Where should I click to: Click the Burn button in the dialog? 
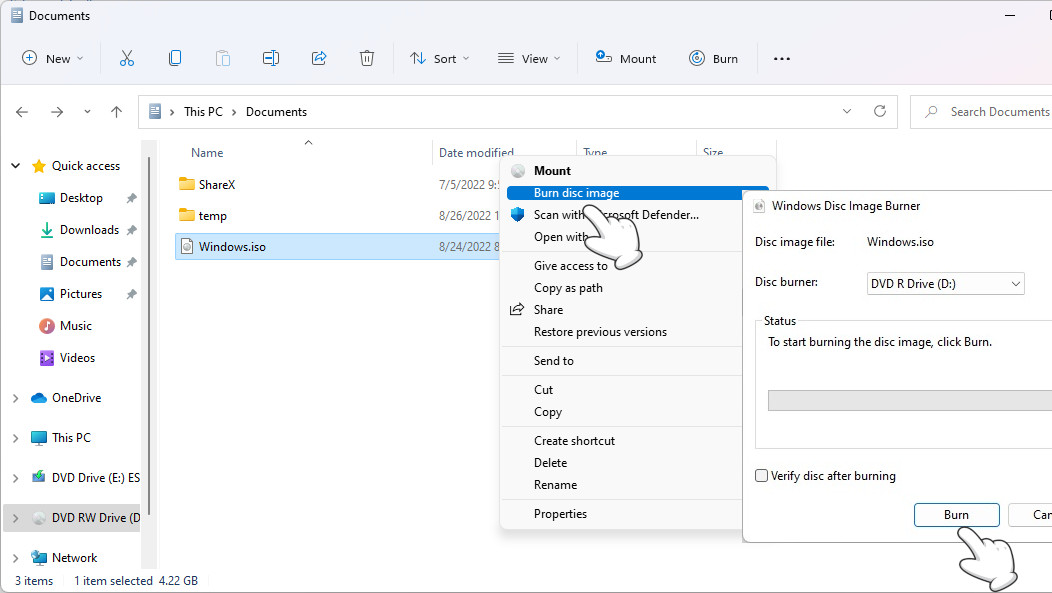click(956, 515)
